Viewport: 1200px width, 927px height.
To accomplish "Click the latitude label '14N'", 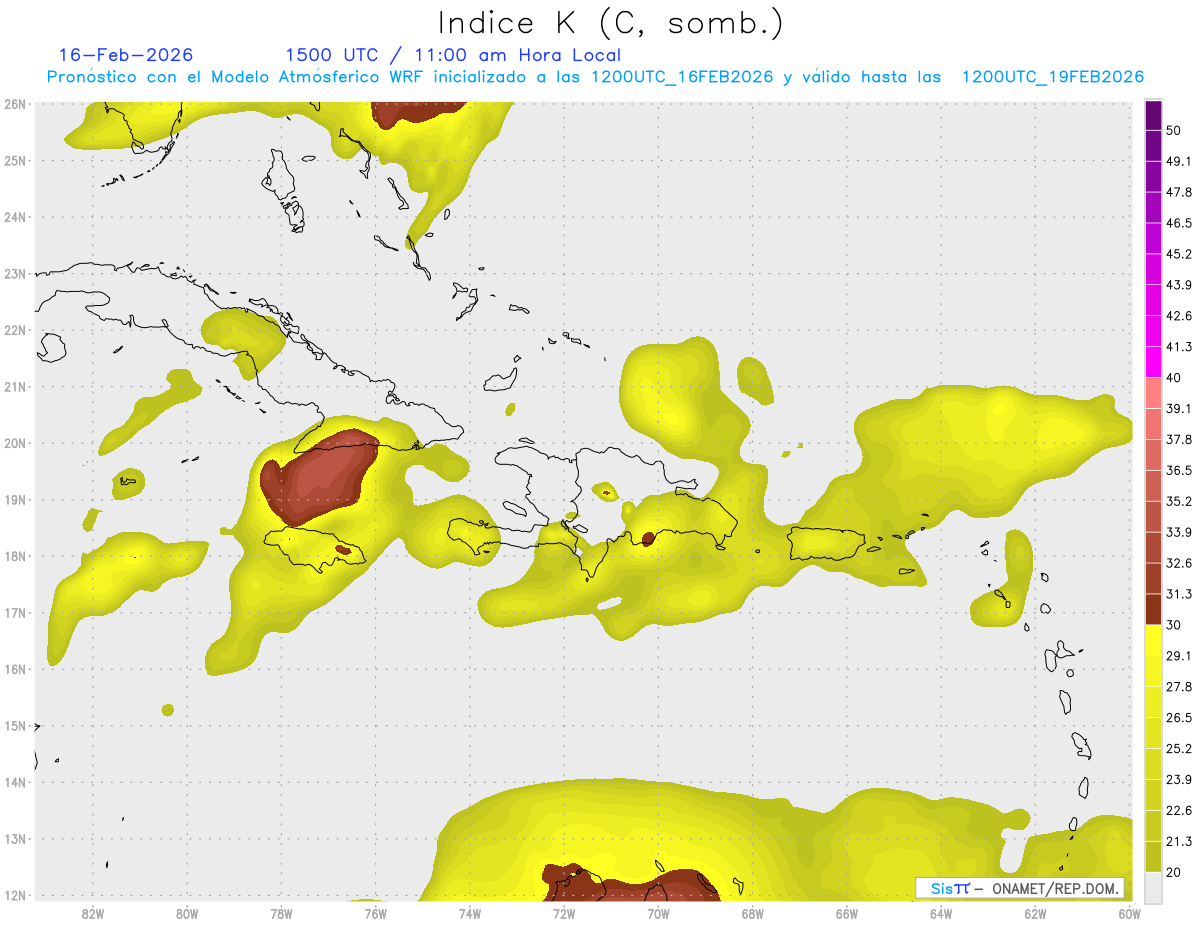I will (x=15, y=783).
